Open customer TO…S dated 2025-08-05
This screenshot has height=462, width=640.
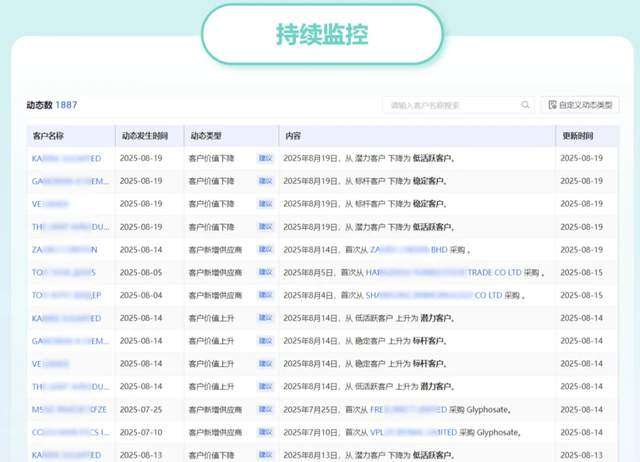click(64, 273)
